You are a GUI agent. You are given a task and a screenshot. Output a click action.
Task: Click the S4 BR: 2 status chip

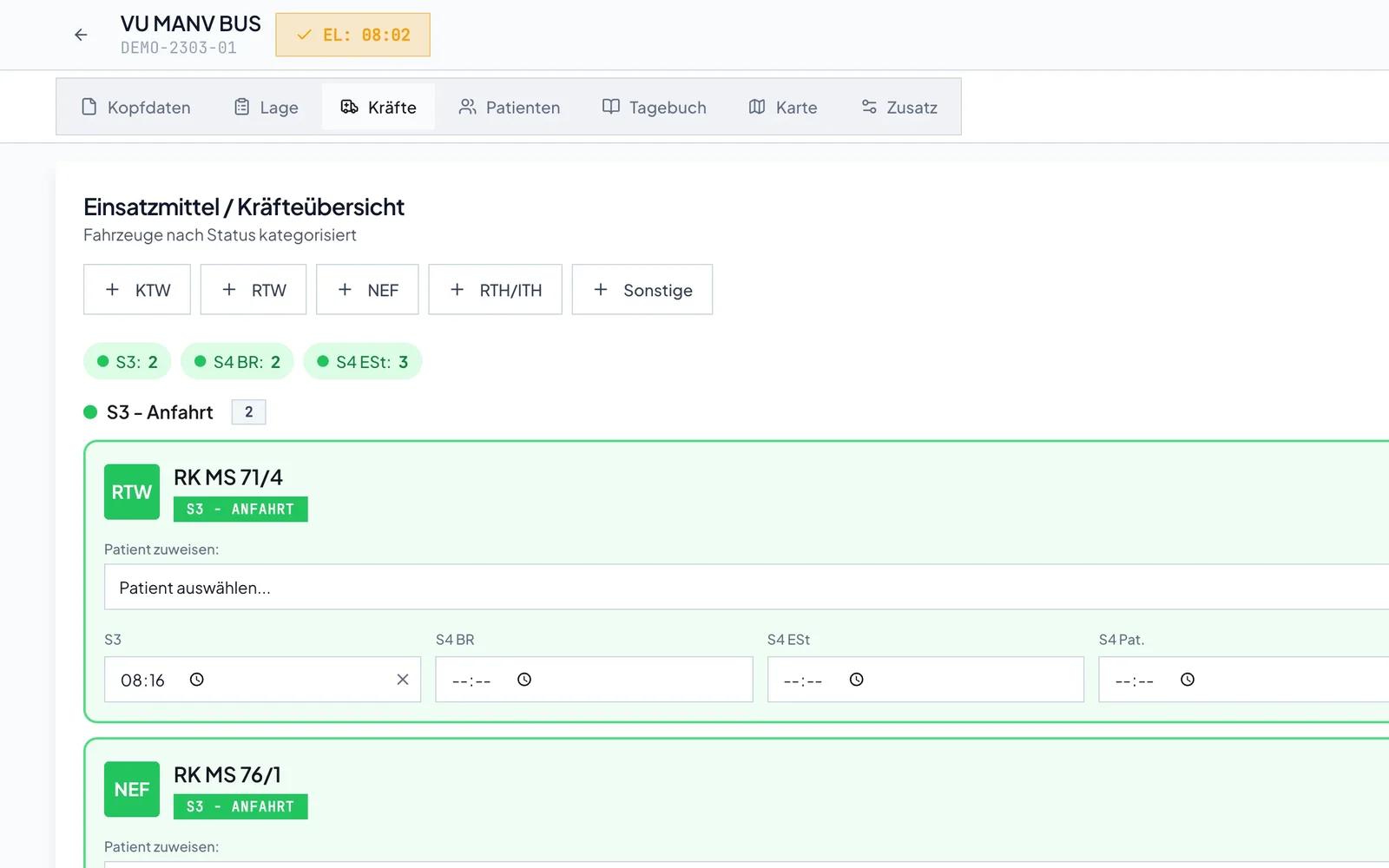(x=237, y=362)
